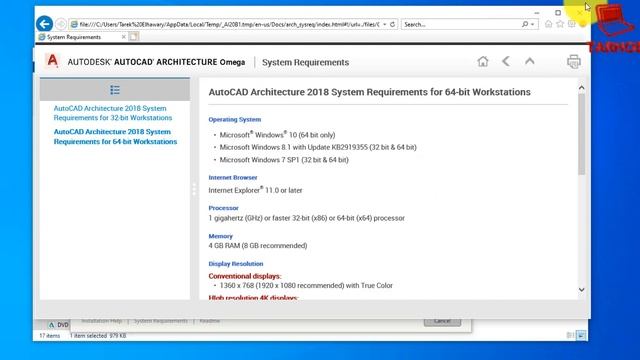Screen dimensions: 640x360
Task: Click the Display Resolution heading
Action: [236, 264]
